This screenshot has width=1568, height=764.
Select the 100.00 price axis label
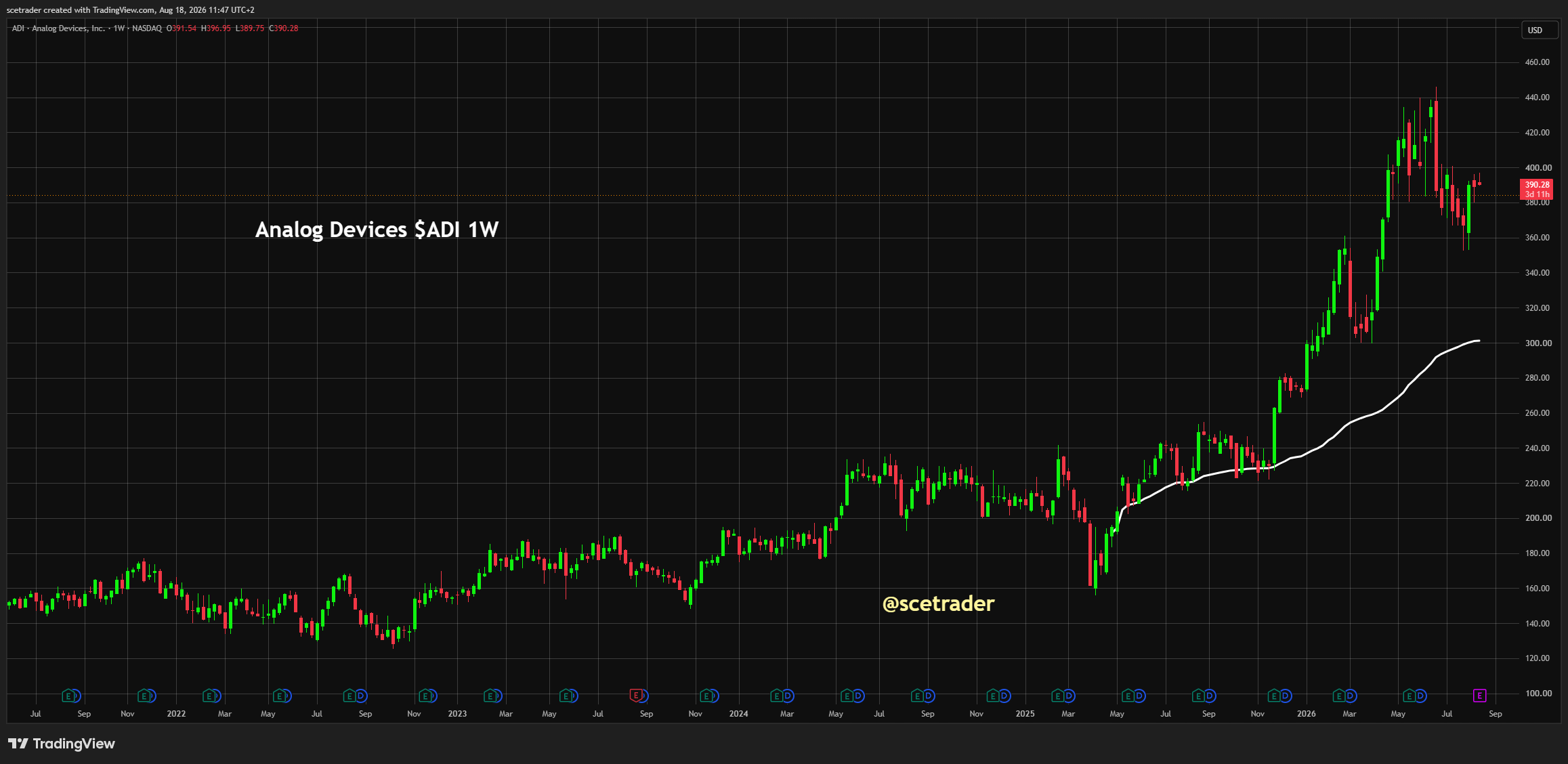click(1537, 694)
